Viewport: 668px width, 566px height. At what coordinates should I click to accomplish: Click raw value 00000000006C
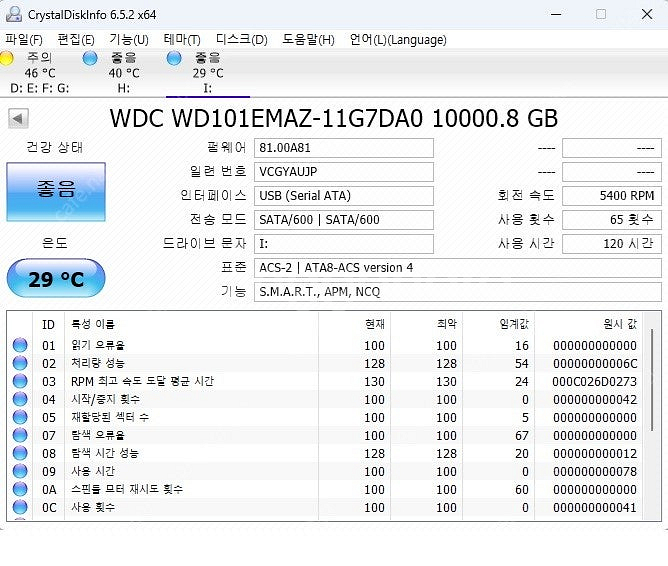pyautogui.click(x=595, y=363)
